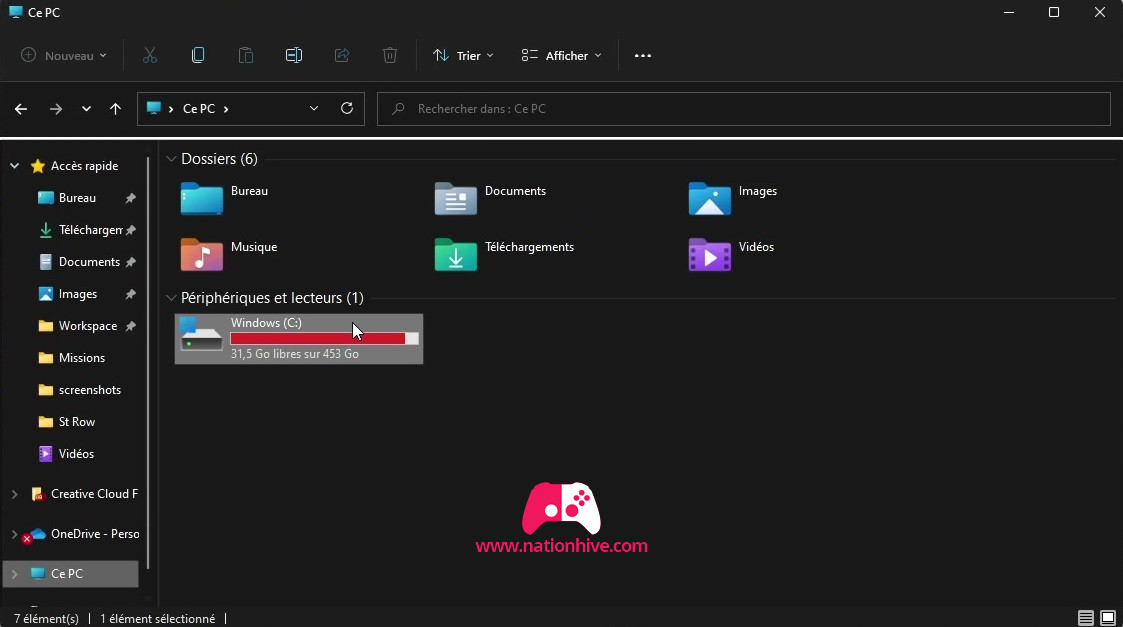Screen dimensions: 1123x627
Task: Go forward with the right arrow
Action: [x=55, y=109]
